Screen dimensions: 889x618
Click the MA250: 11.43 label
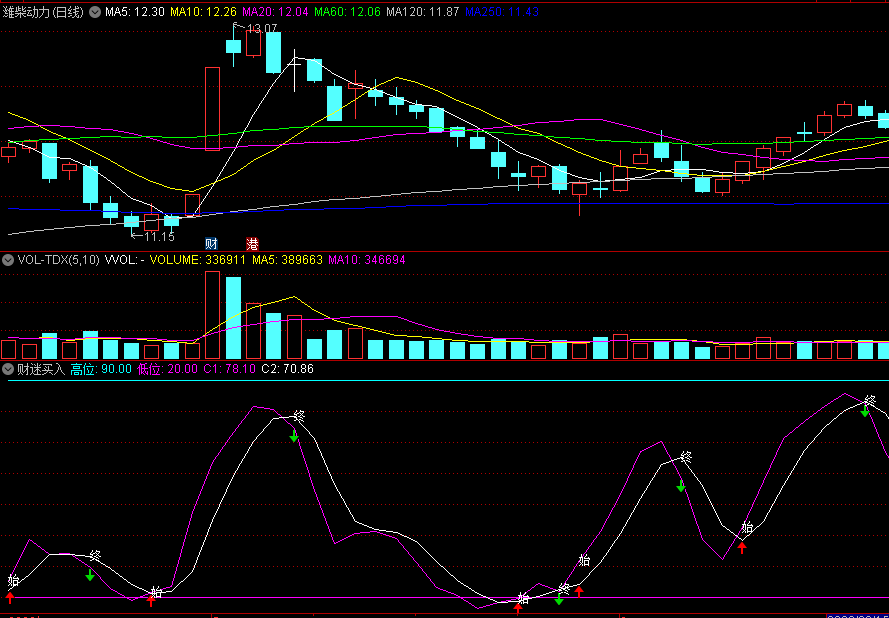pos(501,12)
